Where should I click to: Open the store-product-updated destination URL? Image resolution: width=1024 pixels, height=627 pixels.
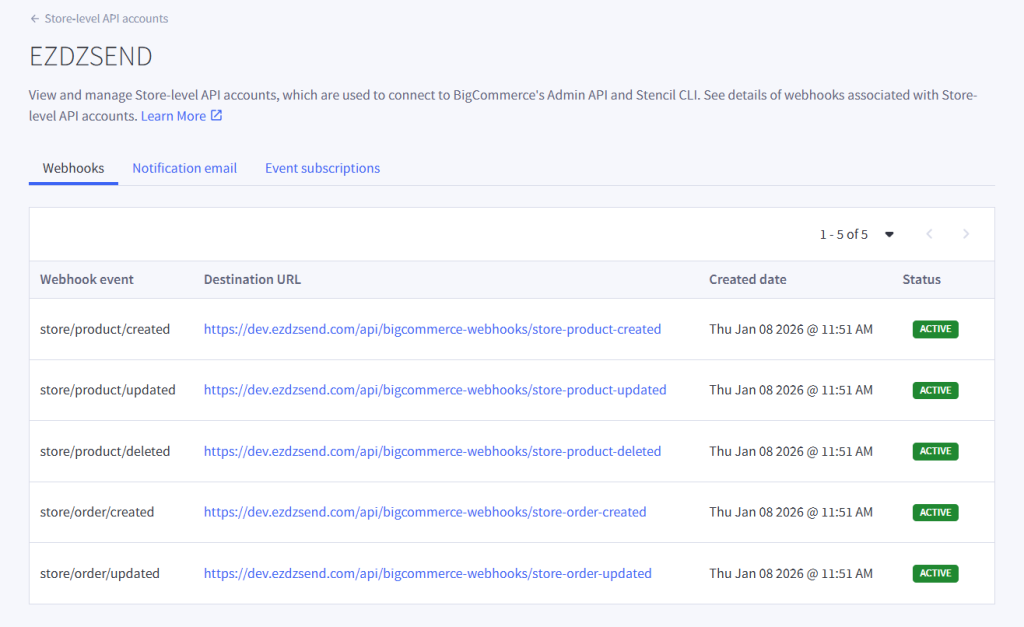click(x=435, y=390)
